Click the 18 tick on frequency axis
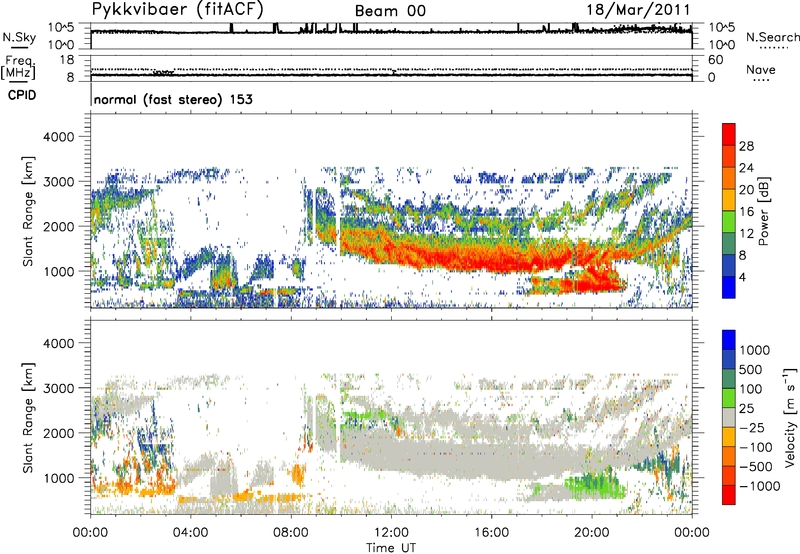Image resolution: width=800 pixels, height=554 pixels. click(67, 60)
